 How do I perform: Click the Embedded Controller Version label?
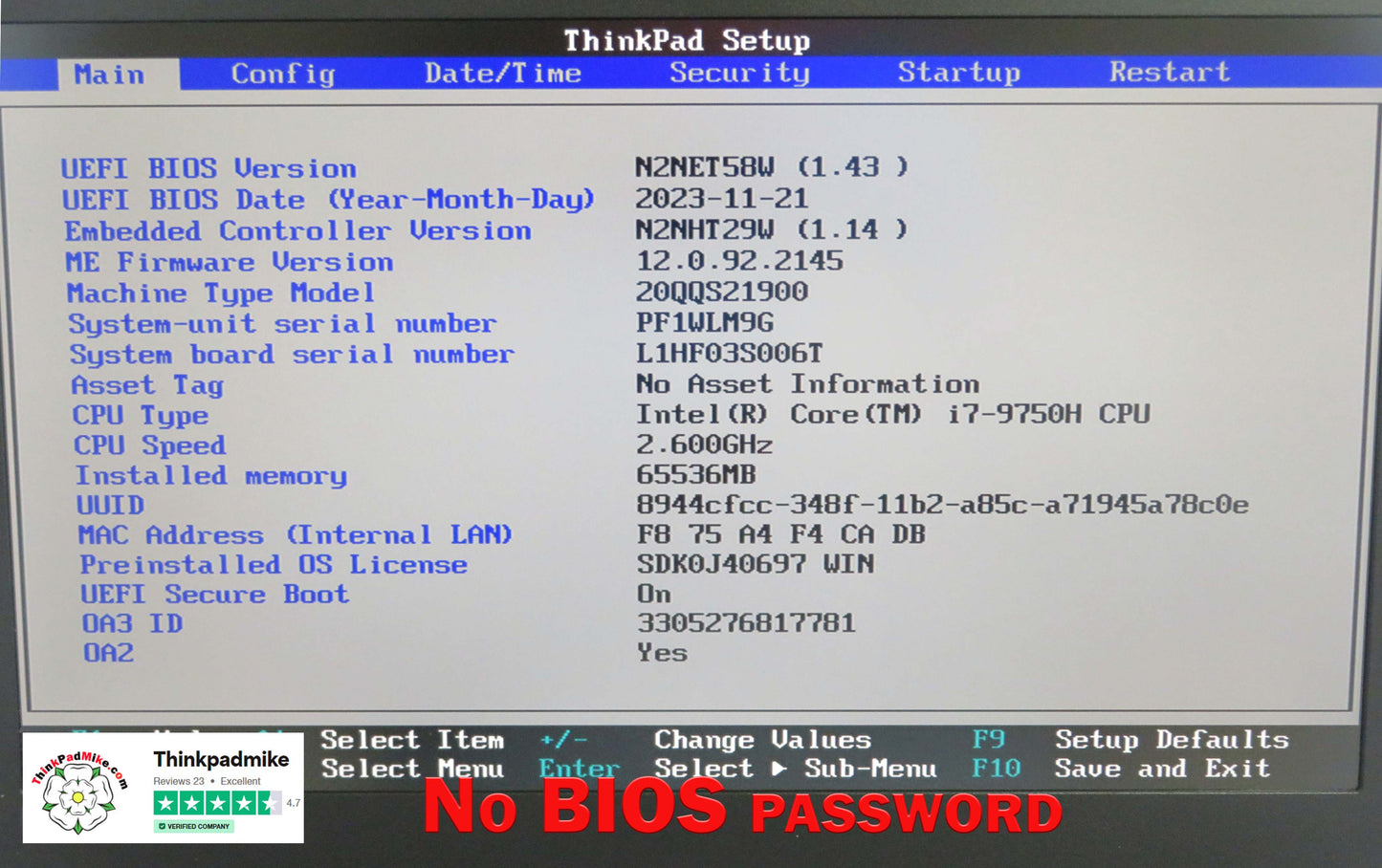coord(297,231)
